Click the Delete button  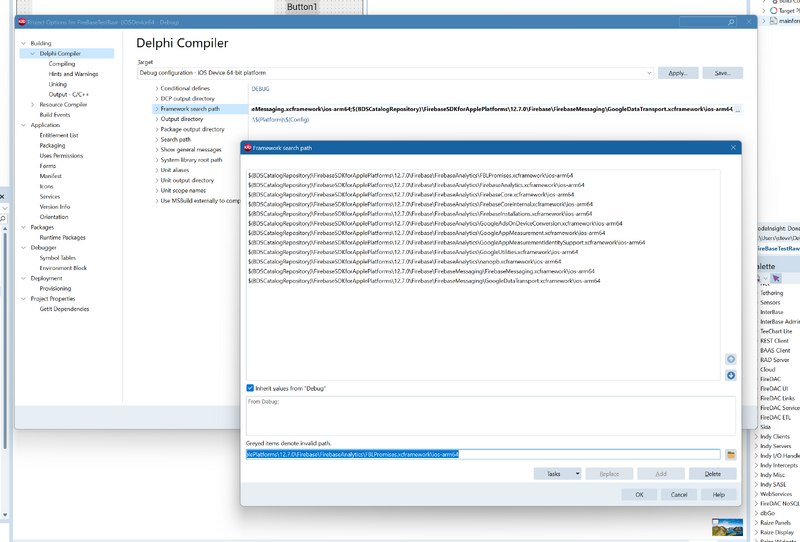(x=712, y=474)
